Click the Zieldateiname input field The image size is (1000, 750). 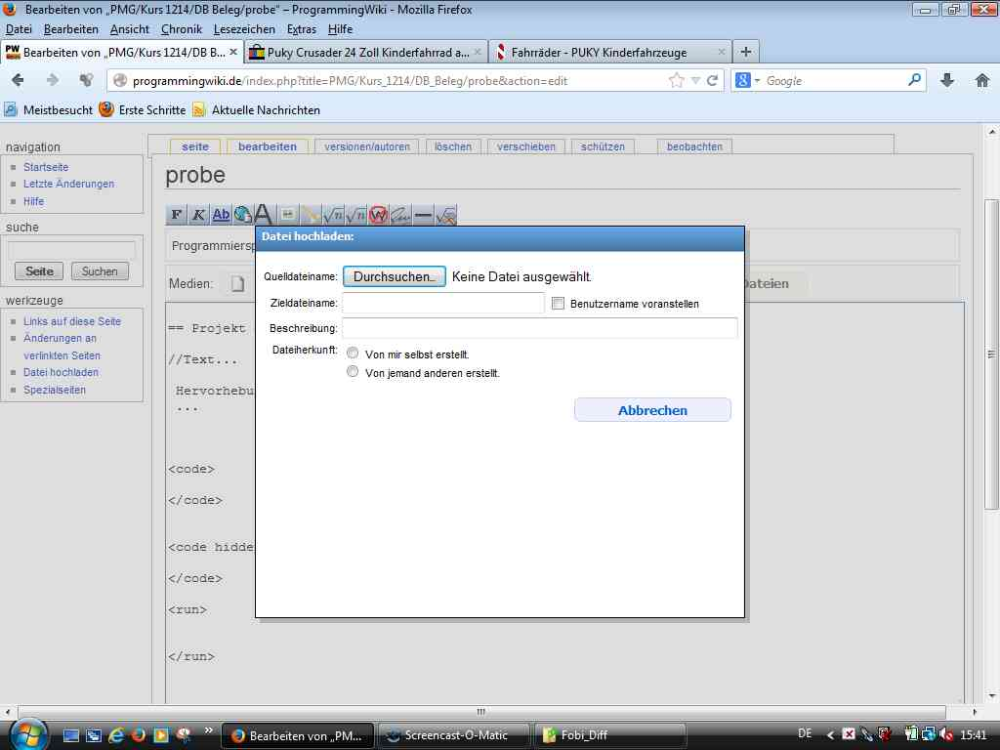click(443, 303)
